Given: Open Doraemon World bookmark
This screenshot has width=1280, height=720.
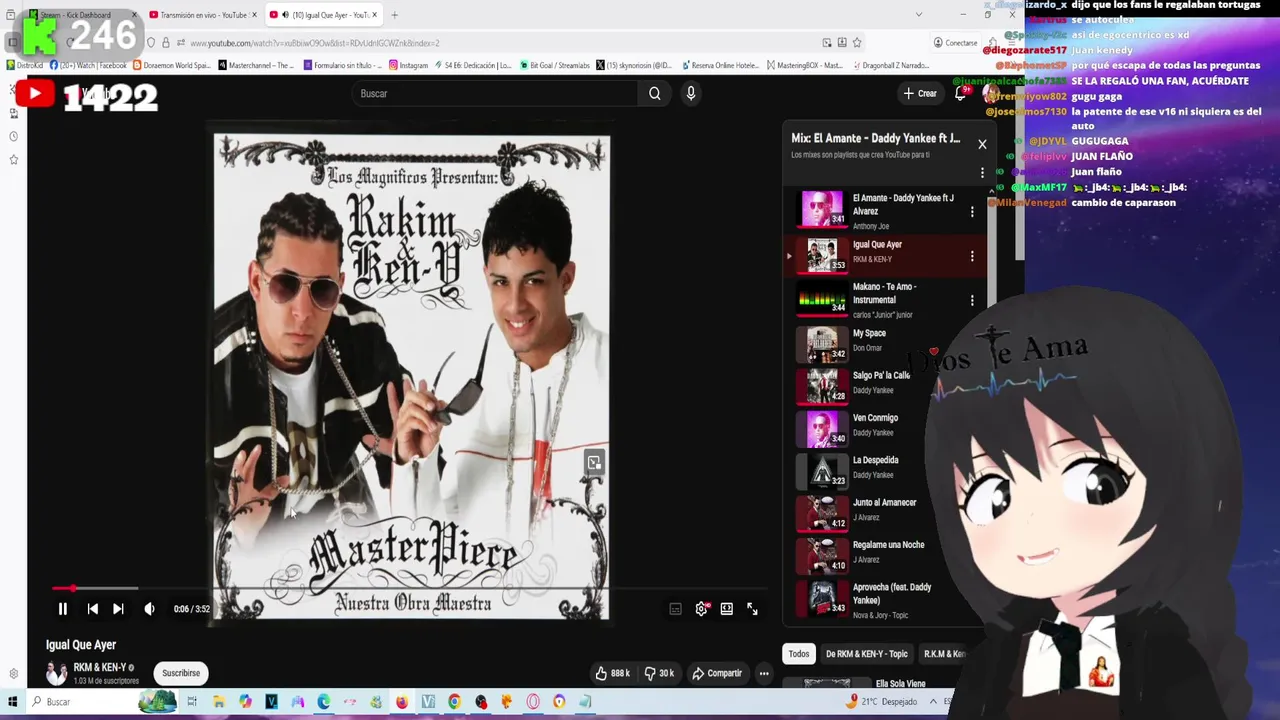Looking at the screenshot, I should point(171,65).
